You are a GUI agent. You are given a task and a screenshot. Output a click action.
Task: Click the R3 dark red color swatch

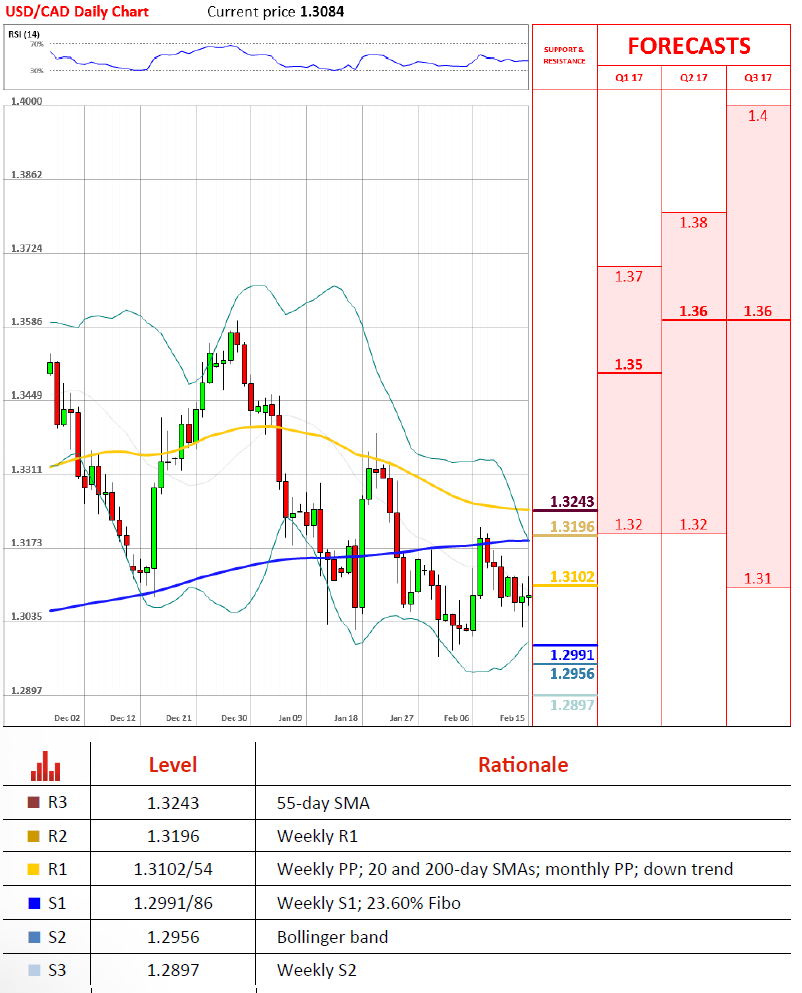click(34, 802)
